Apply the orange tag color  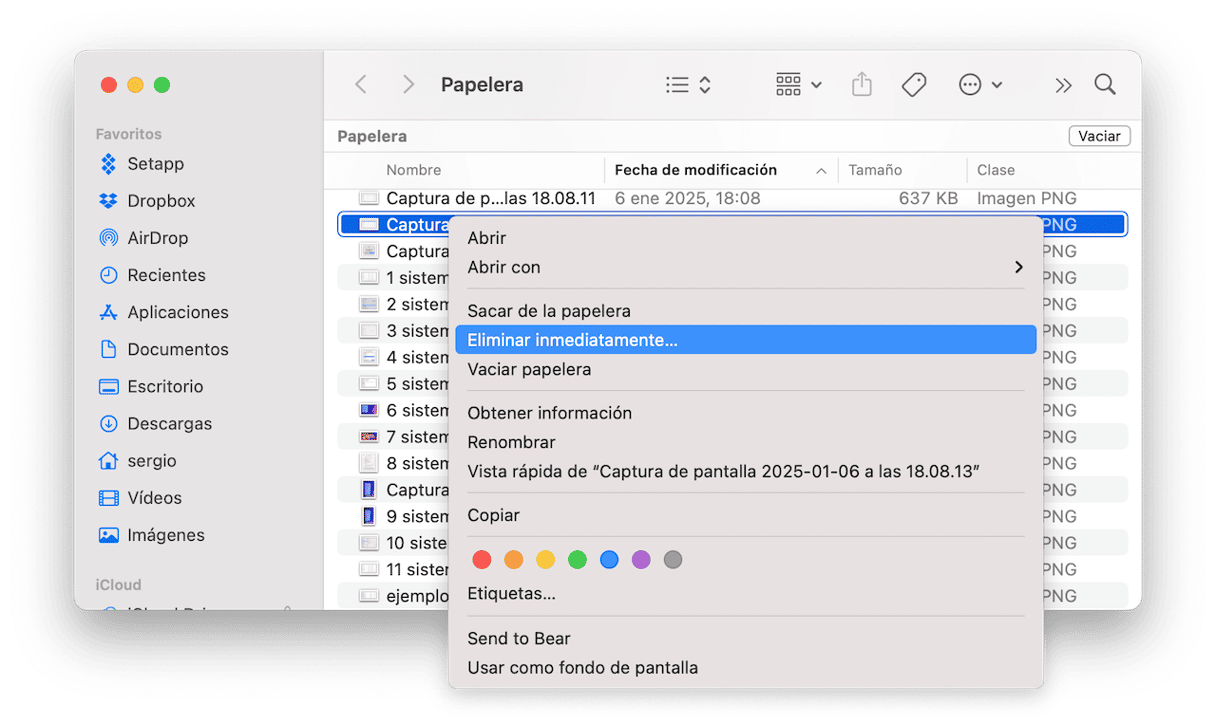pos(514,560)
